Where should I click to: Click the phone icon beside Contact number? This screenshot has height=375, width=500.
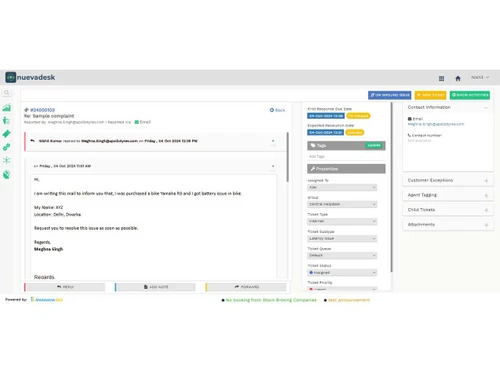tap(409, 135)
